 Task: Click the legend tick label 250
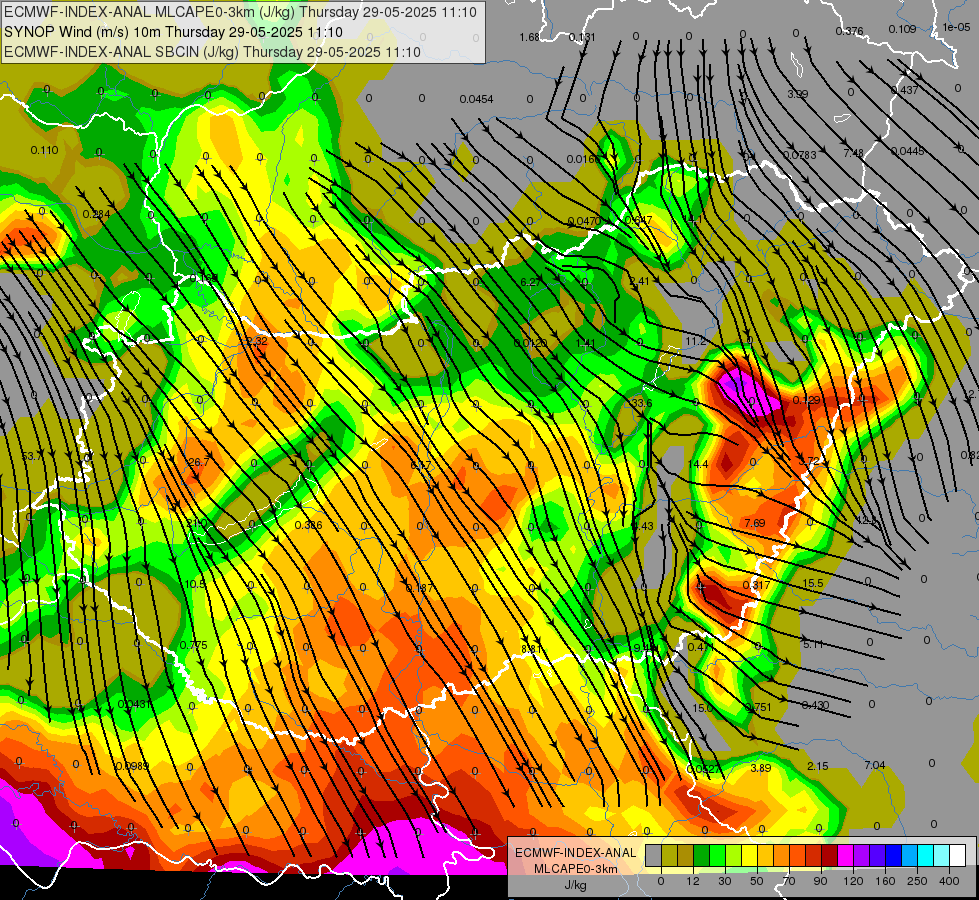[x=917, y=881]
